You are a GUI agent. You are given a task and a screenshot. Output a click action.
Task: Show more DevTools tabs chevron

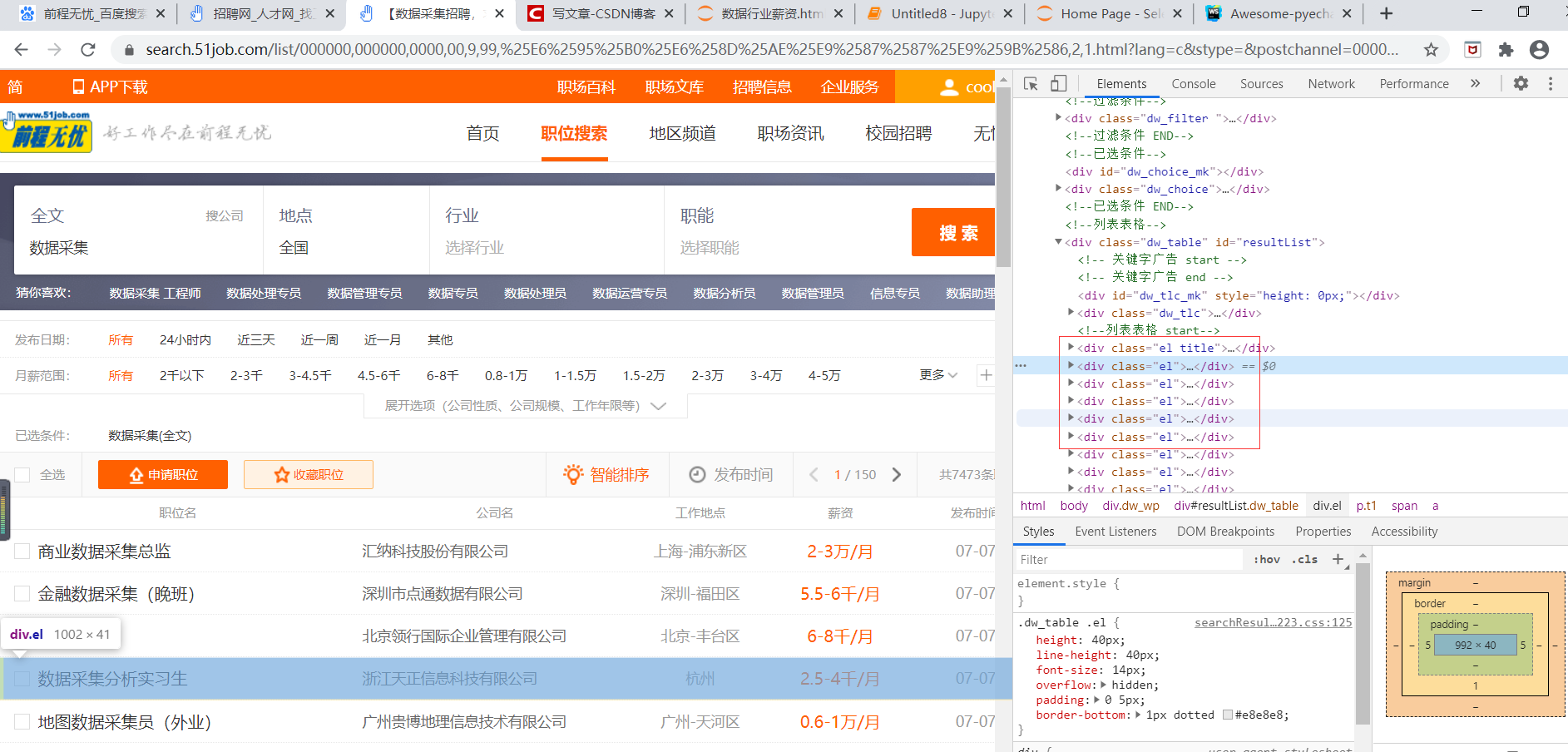[x=1475, y=83]
